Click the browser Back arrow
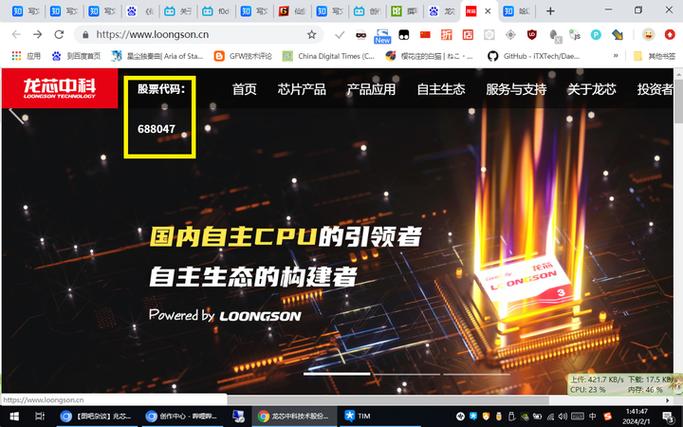Image resolution: width=683 pixels, height=427 pixels. [x=16, y=34]
